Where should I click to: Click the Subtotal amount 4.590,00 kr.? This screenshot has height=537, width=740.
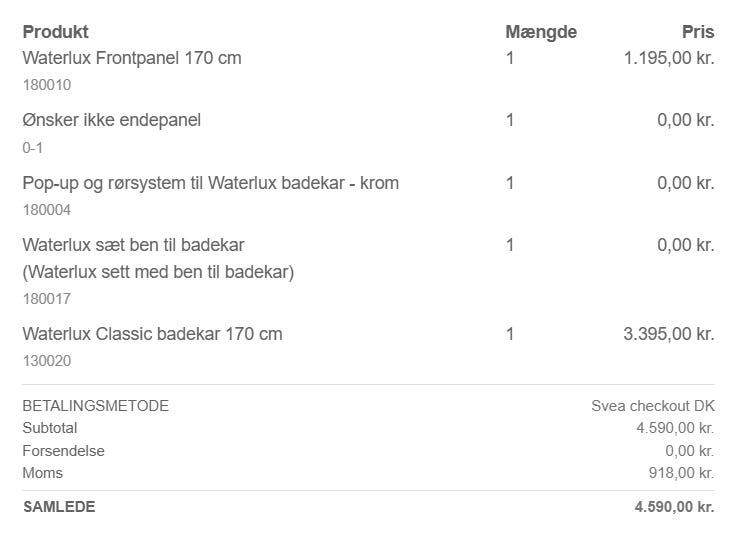coord(675,428)
